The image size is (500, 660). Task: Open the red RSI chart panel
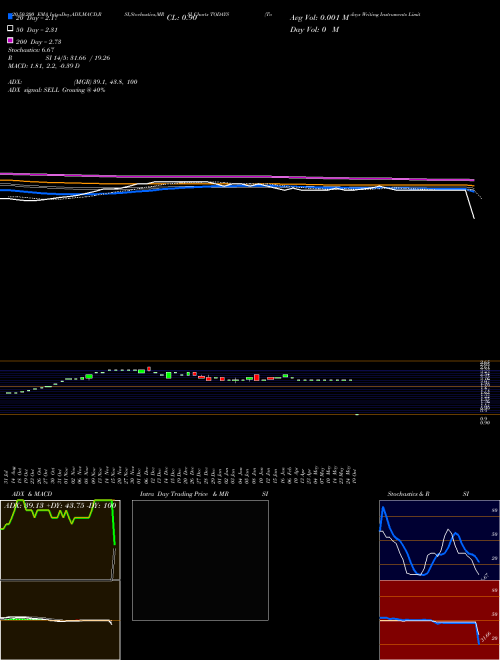coord(439,620)
